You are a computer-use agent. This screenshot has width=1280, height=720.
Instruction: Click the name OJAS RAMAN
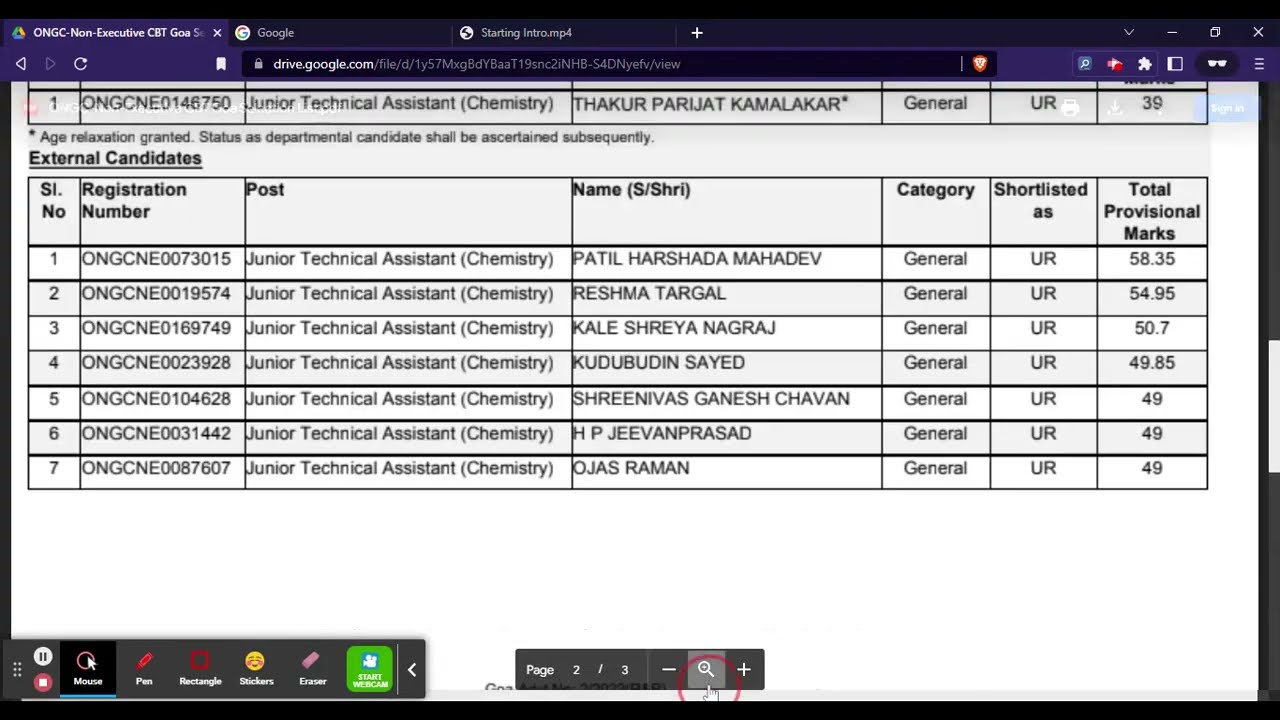[631, 468]
